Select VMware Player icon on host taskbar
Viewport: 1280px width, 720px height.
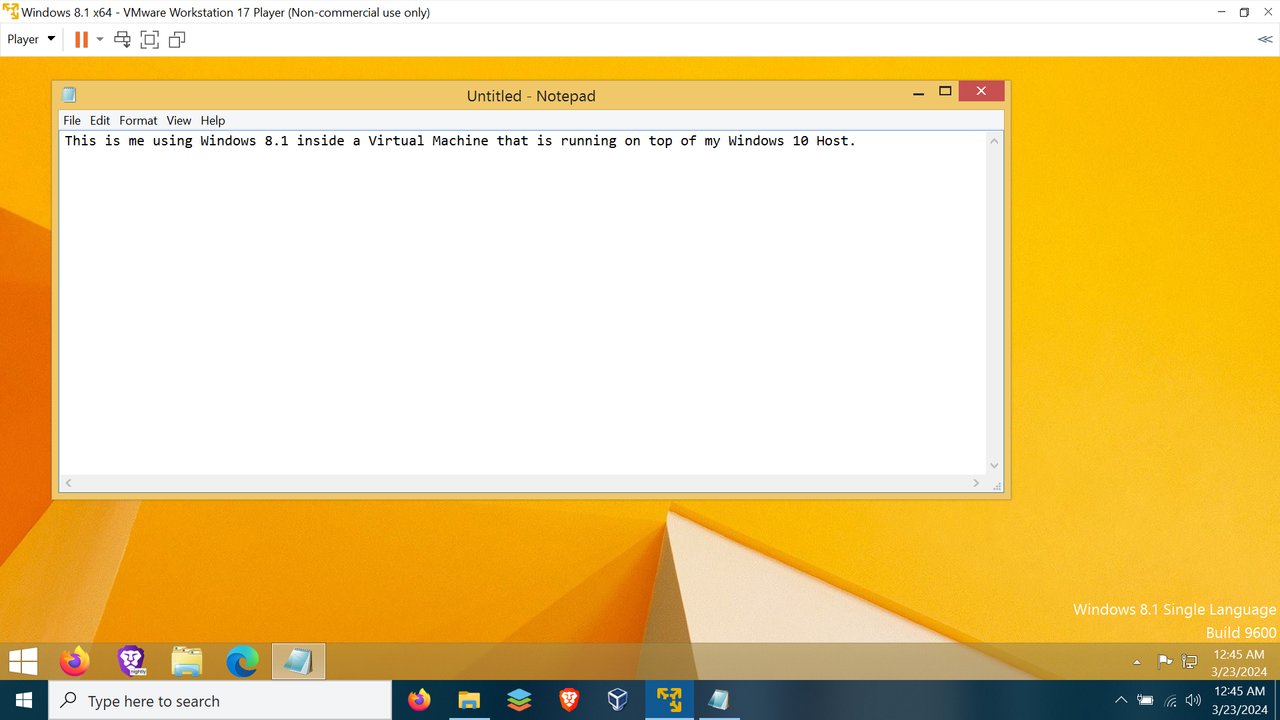pos(669,701)
